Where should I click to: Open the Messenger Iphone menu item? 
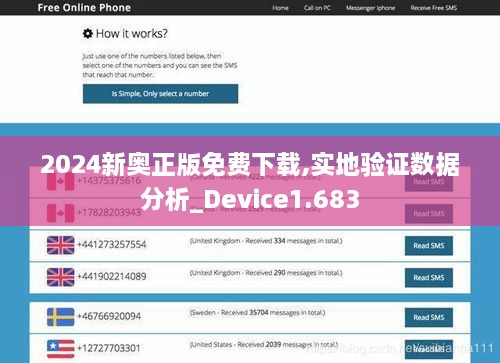click(370, 8)
